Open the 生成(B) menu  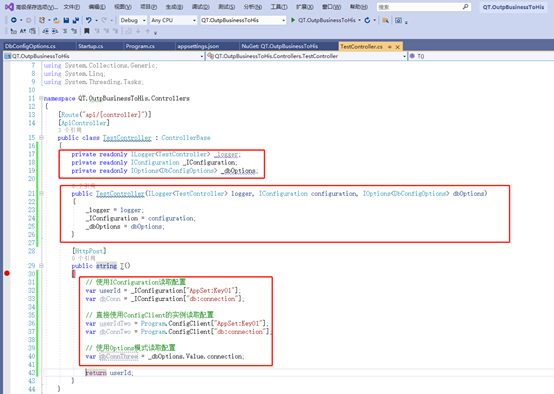(x=175, y=7)
